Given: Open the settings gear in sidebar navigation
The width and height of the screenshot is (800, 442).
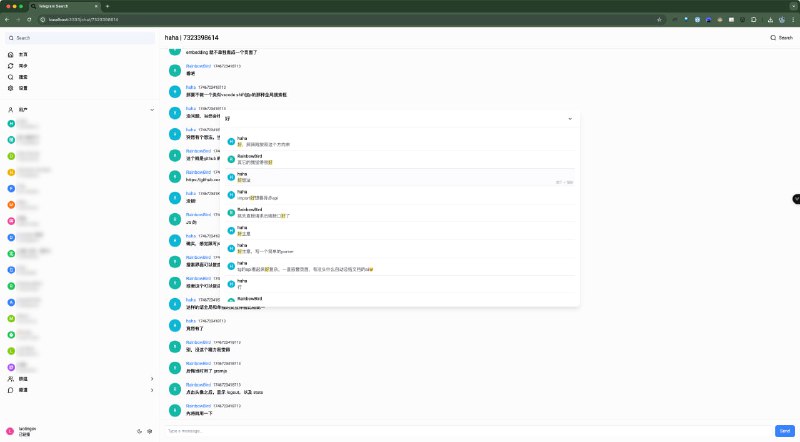Looking at the screenshot, I should (x=11, y=88).
